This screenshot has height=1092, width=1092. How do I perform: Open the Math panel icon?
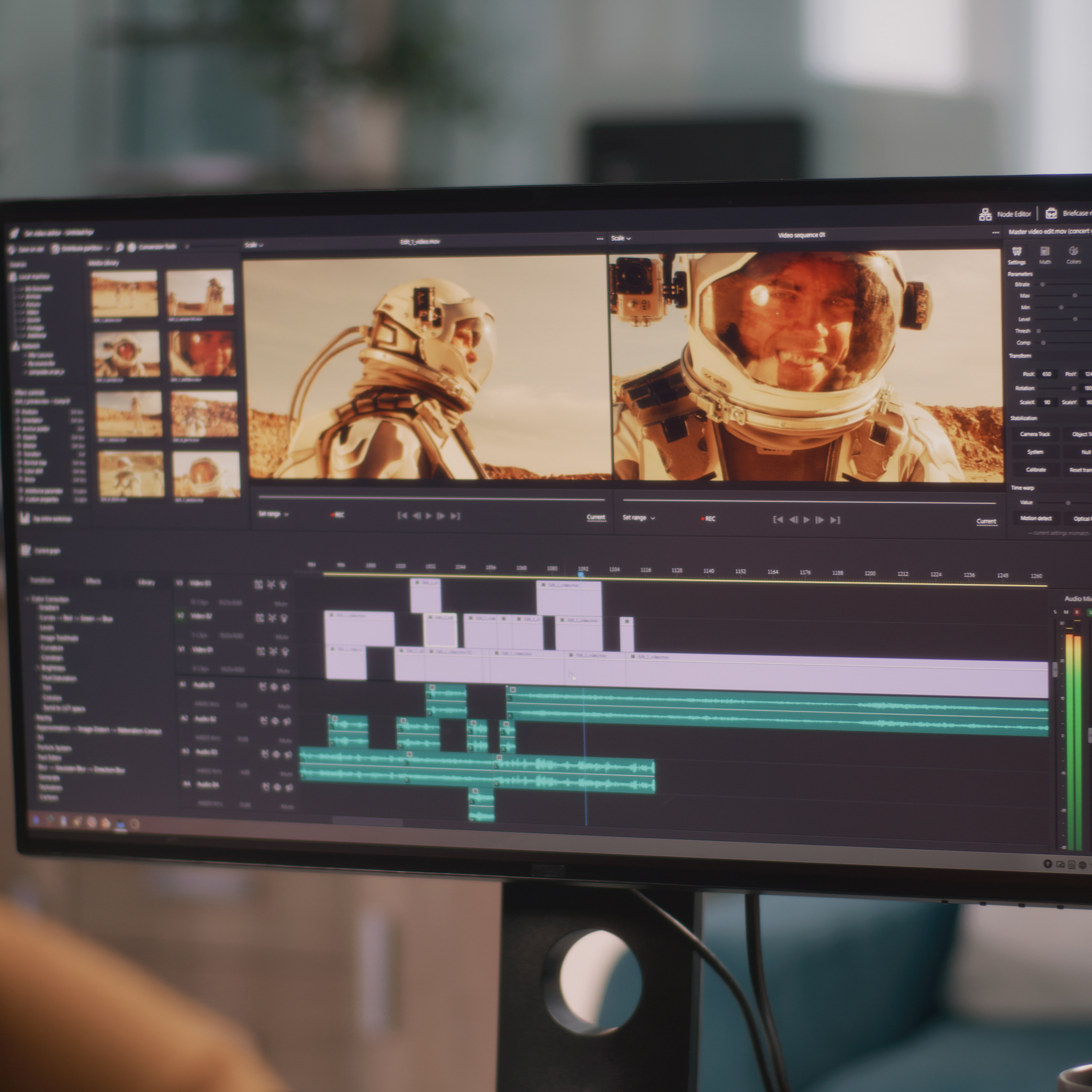(1045, 251)
